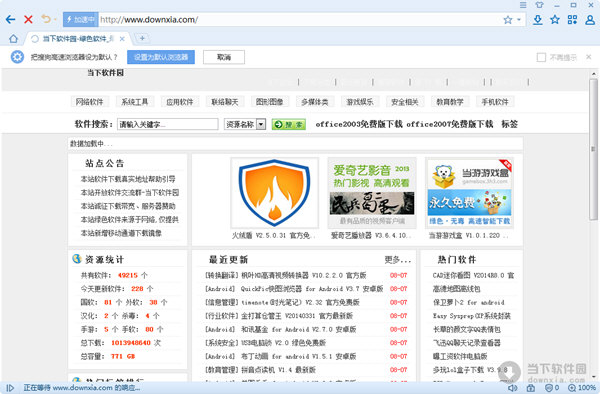
Task: Open the flame shield software thumbnail
Action: pos(274,193)
